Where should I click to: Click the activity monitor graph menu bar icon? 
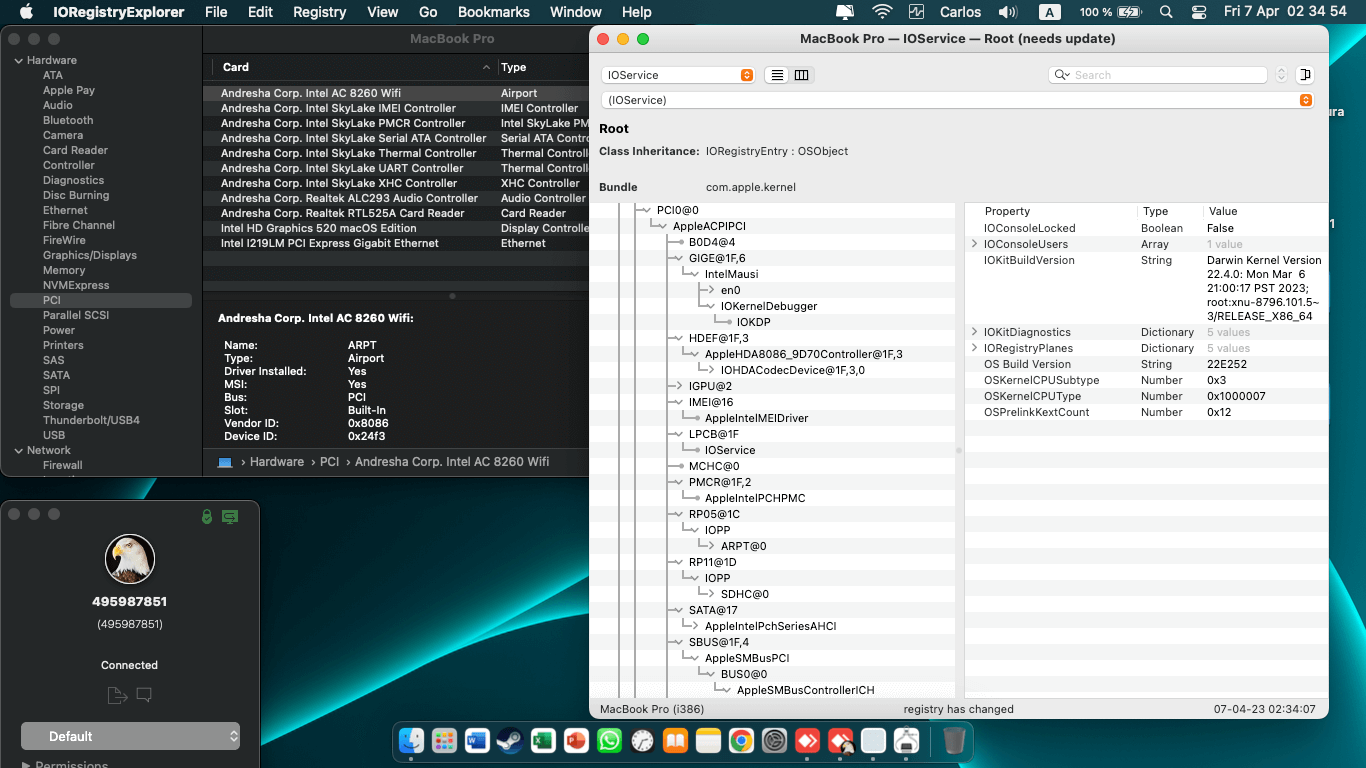tap(917, 12)
